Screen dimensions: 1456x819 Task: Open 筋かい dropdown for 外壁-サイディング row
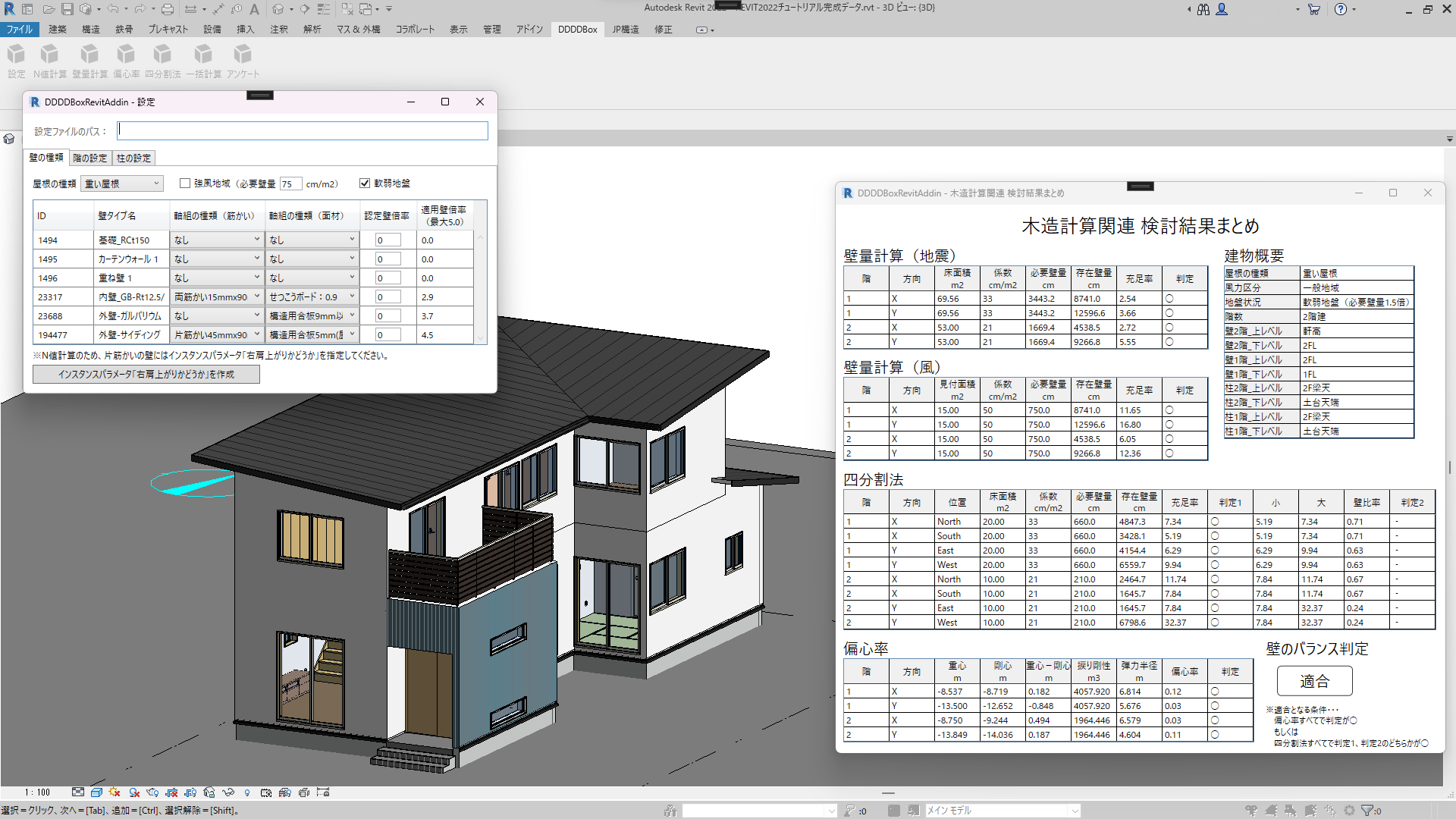(216, 334)
